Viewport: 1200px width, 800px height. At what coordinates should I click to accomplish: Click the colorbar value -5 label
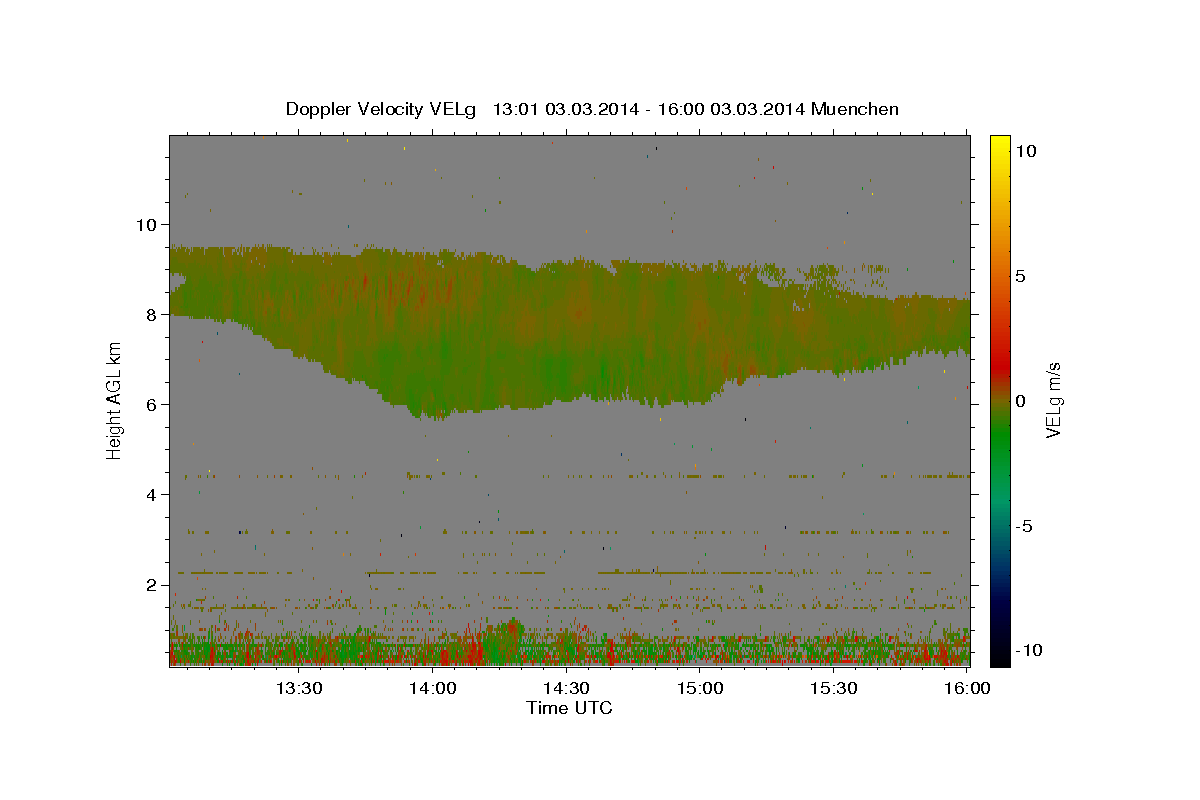tap(1023, 526)
